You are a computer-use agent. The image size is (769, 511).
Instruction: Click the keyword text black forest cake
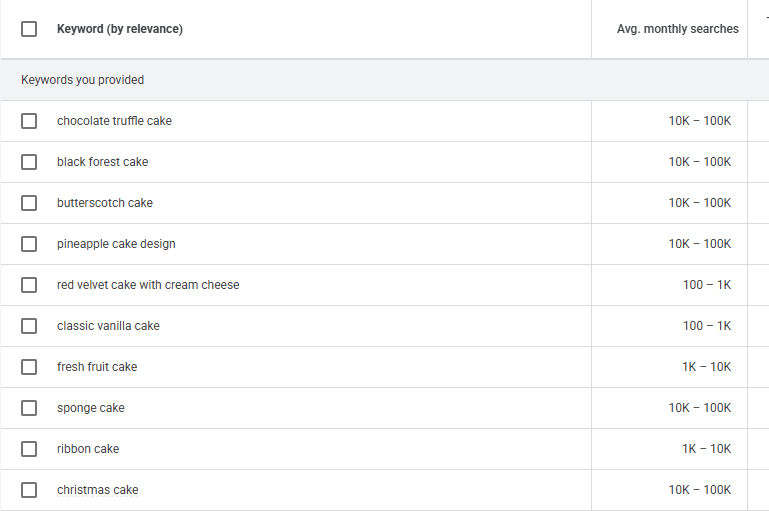(x=103, y=162)
